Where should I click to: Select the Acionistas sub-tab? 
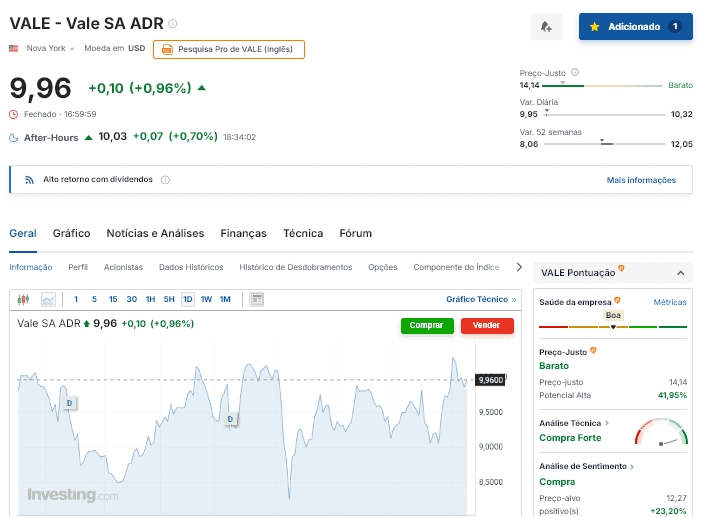click(123, 267)
